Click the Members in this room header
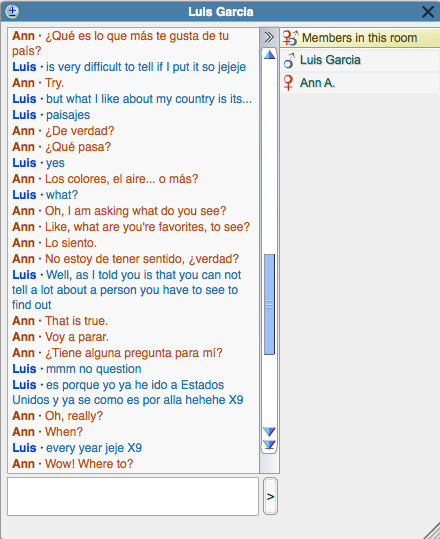Viewport: 440px width, 539px height. click(x=360, y=38)
